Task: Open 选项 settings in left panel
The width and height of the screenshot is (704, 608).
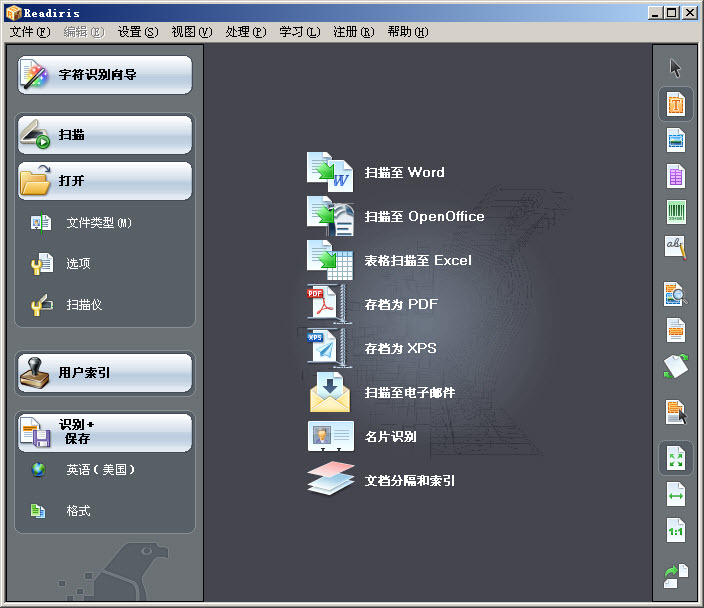Action: (61, 264)
